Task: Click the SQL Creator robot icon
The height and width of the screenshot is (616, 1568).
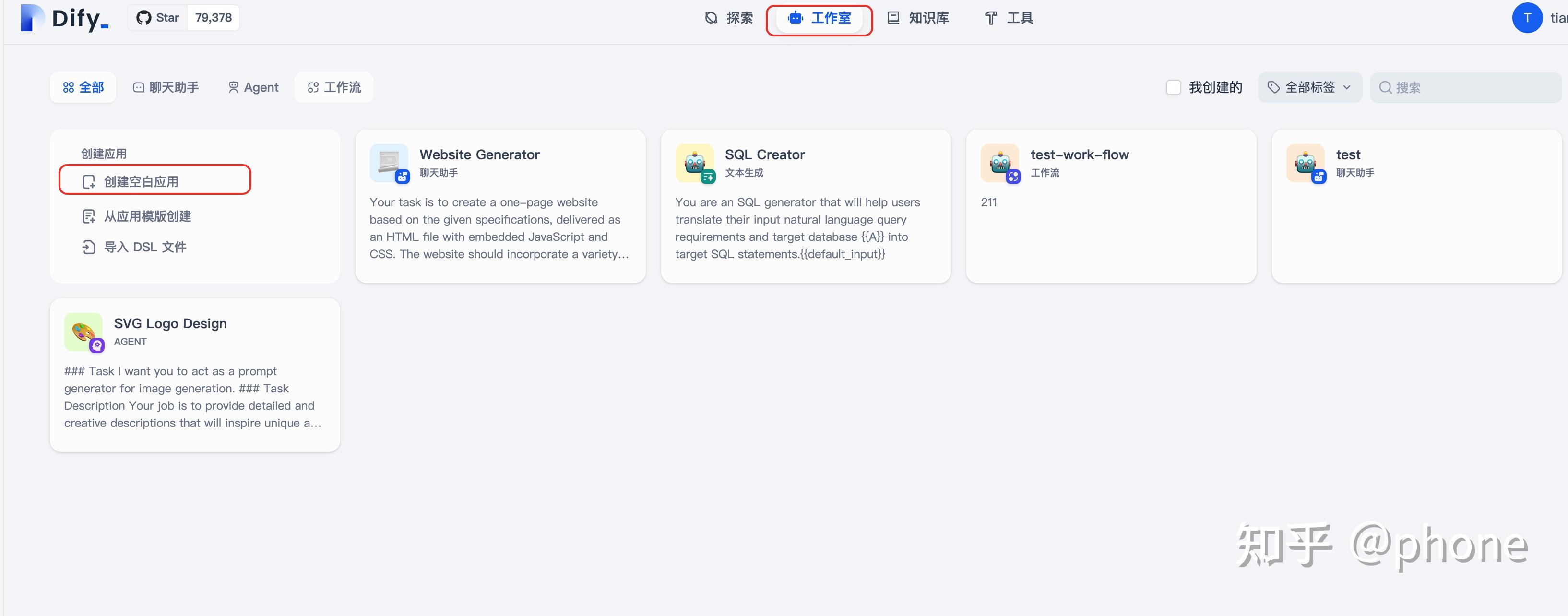Action: pyautogui.click(x=695, y=163)
